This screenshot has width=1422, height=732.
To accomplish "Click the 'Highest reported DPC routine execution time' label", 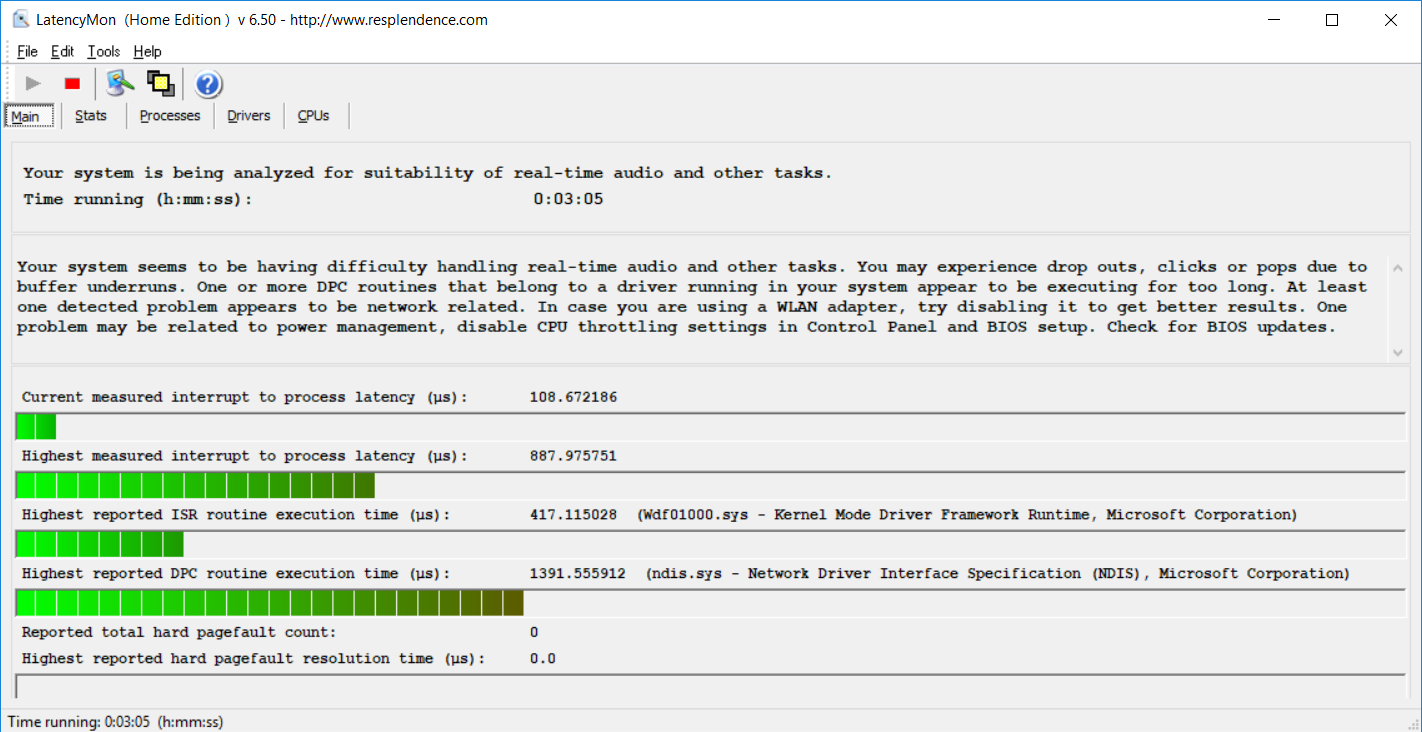I will (236, 574).
